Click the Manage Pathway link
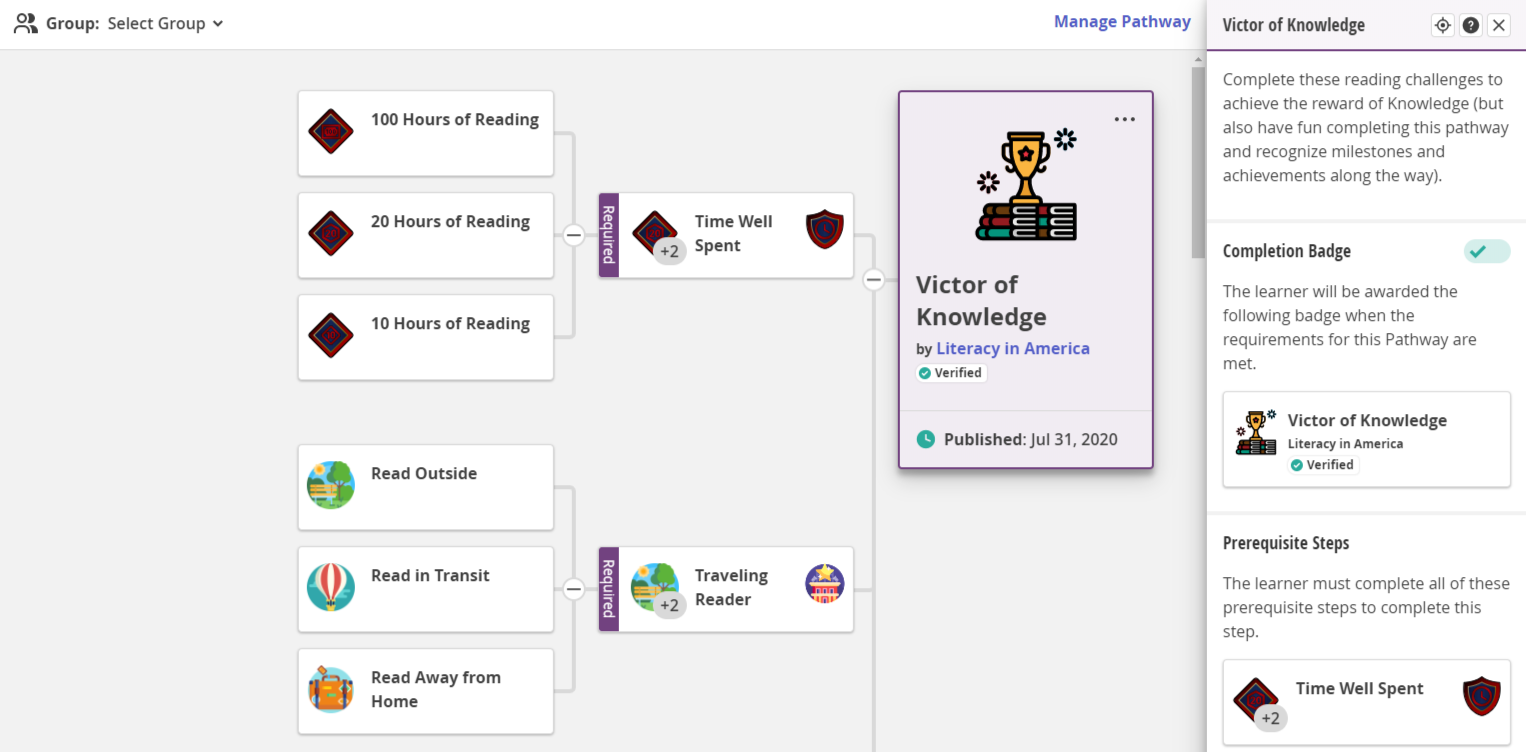1526x752 pixels. click(x=1122, y=22)
